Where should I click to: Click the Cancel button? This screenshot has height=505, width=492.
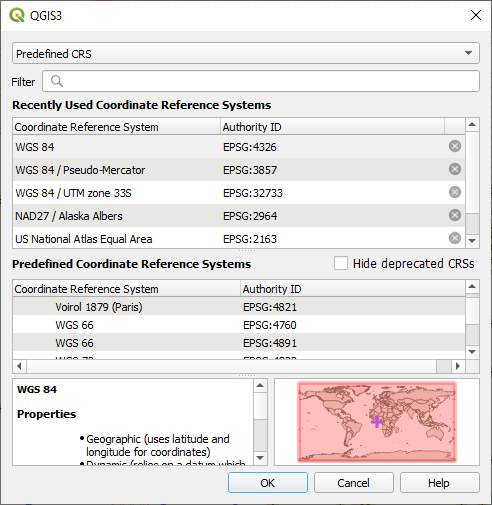point(353,483)
